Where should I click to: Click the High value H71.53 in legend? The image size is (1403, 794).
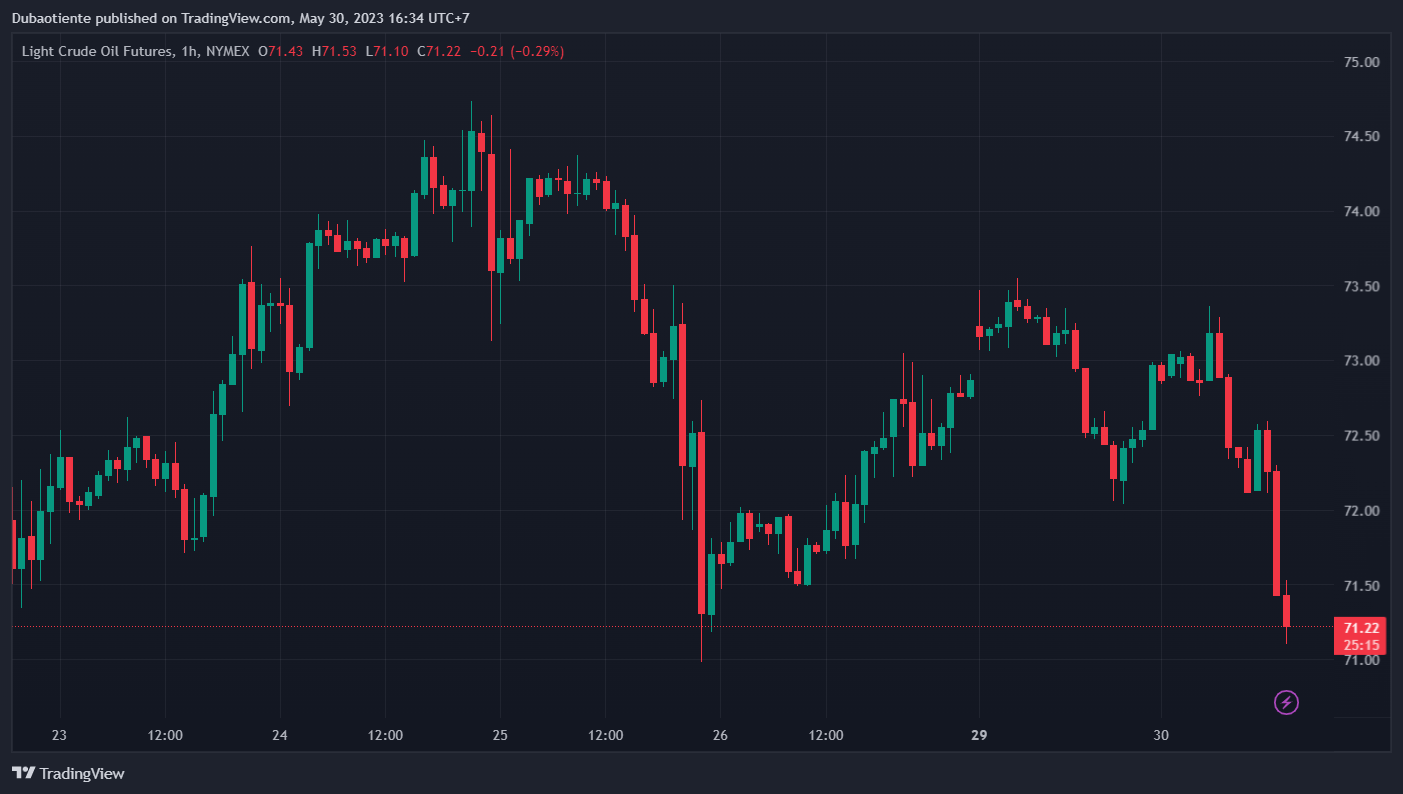(334, 51)
